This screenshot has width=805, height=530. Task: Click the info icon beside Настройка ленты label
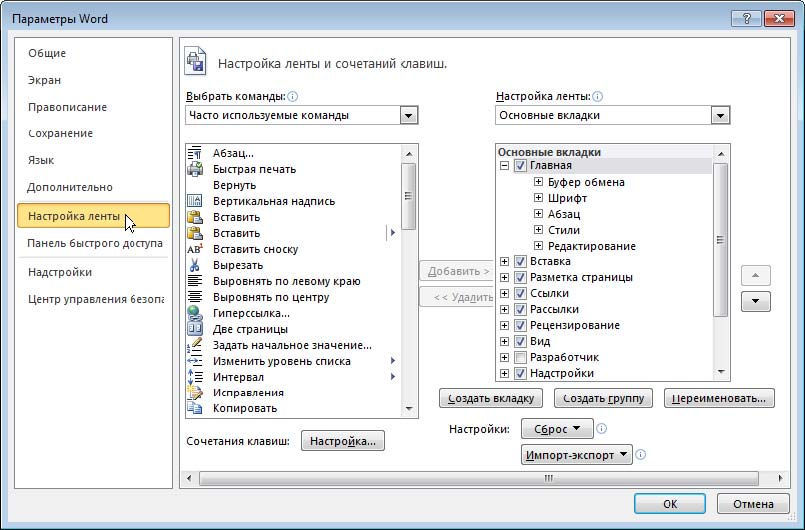tap(597, 96)
